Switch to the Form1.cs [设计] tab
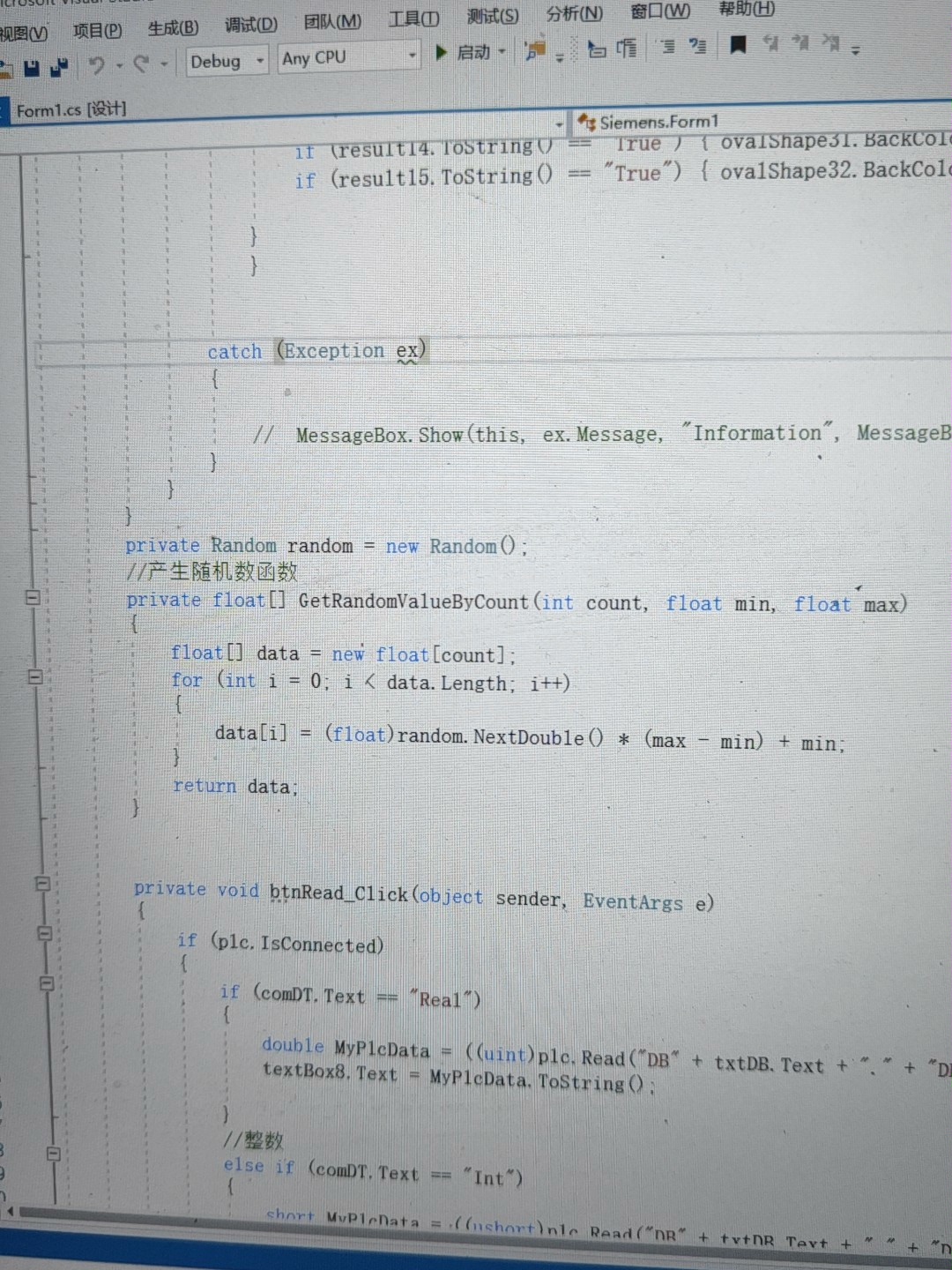 tap(71, 109)
